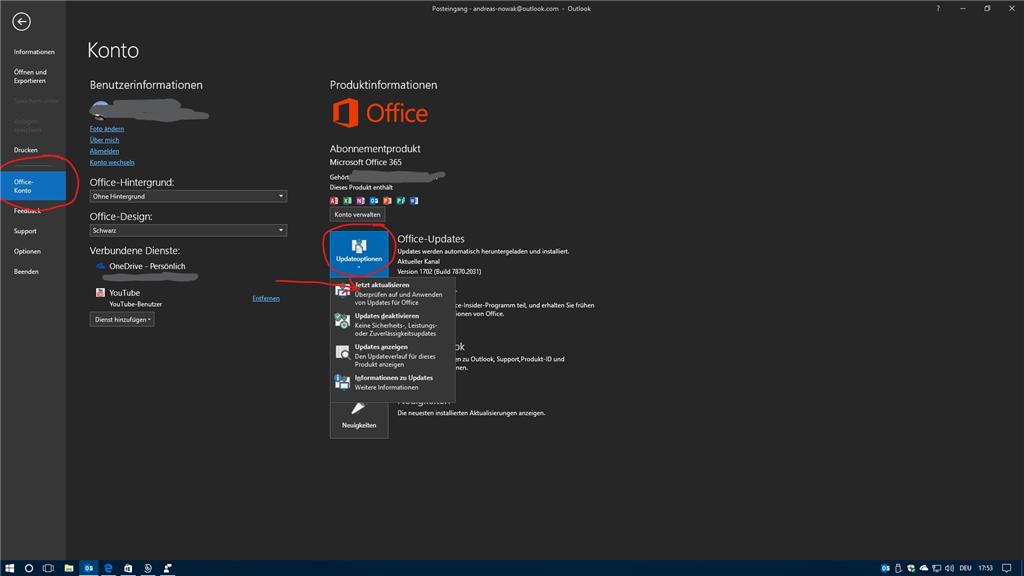Open the volume speaker tray icon
The image size is (1024, 576).
click(x=950, y=568)
